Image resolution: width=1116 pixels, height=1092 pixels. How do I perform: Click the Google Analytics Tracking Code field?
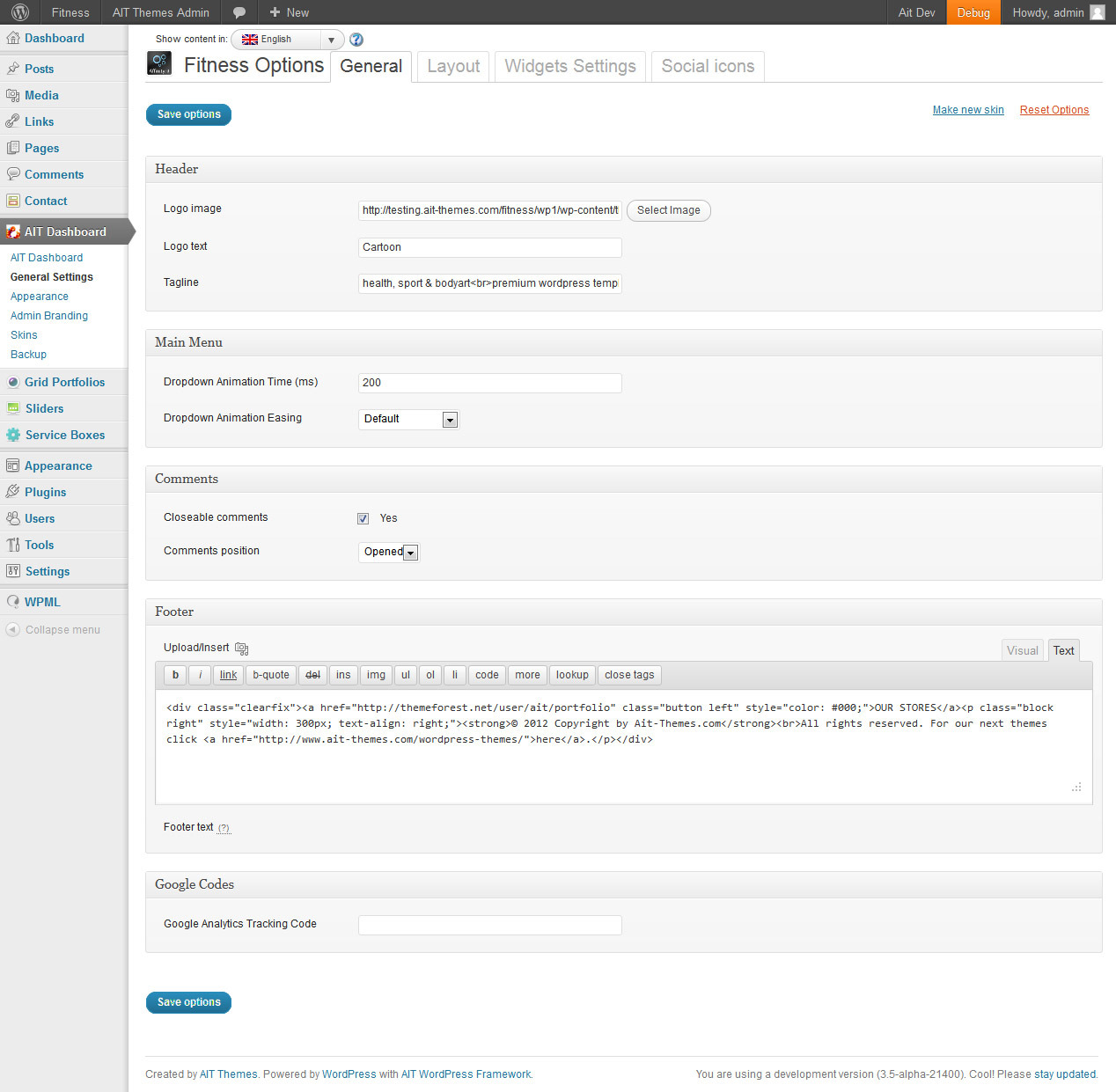pyautogui.click(x=490, y=925)
